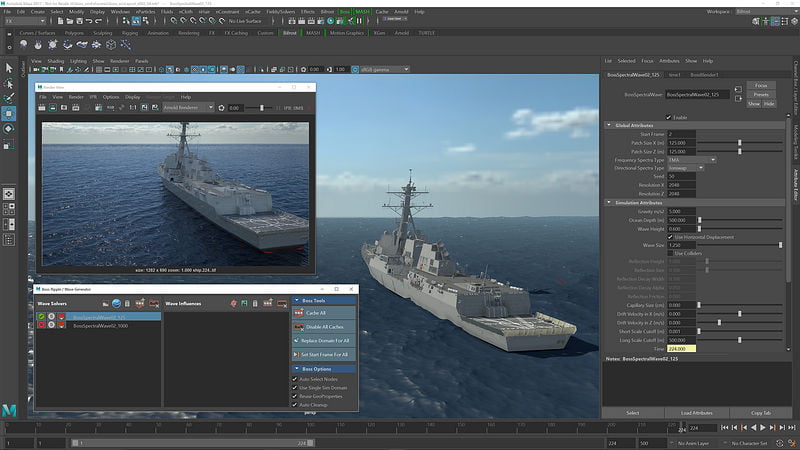Open the FX menu set dropdown

(x=25, y=21)
